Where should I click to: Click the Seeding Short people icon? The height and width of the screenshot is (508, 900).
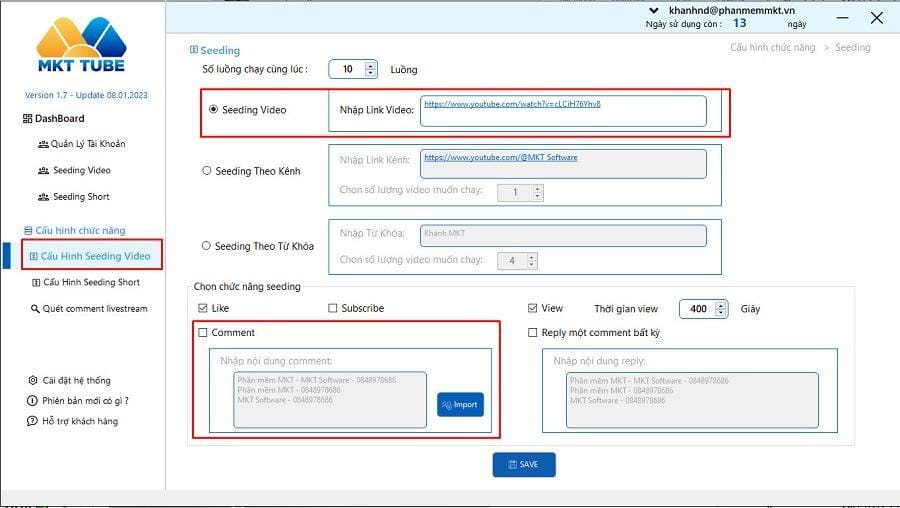[x=43, y=197]
